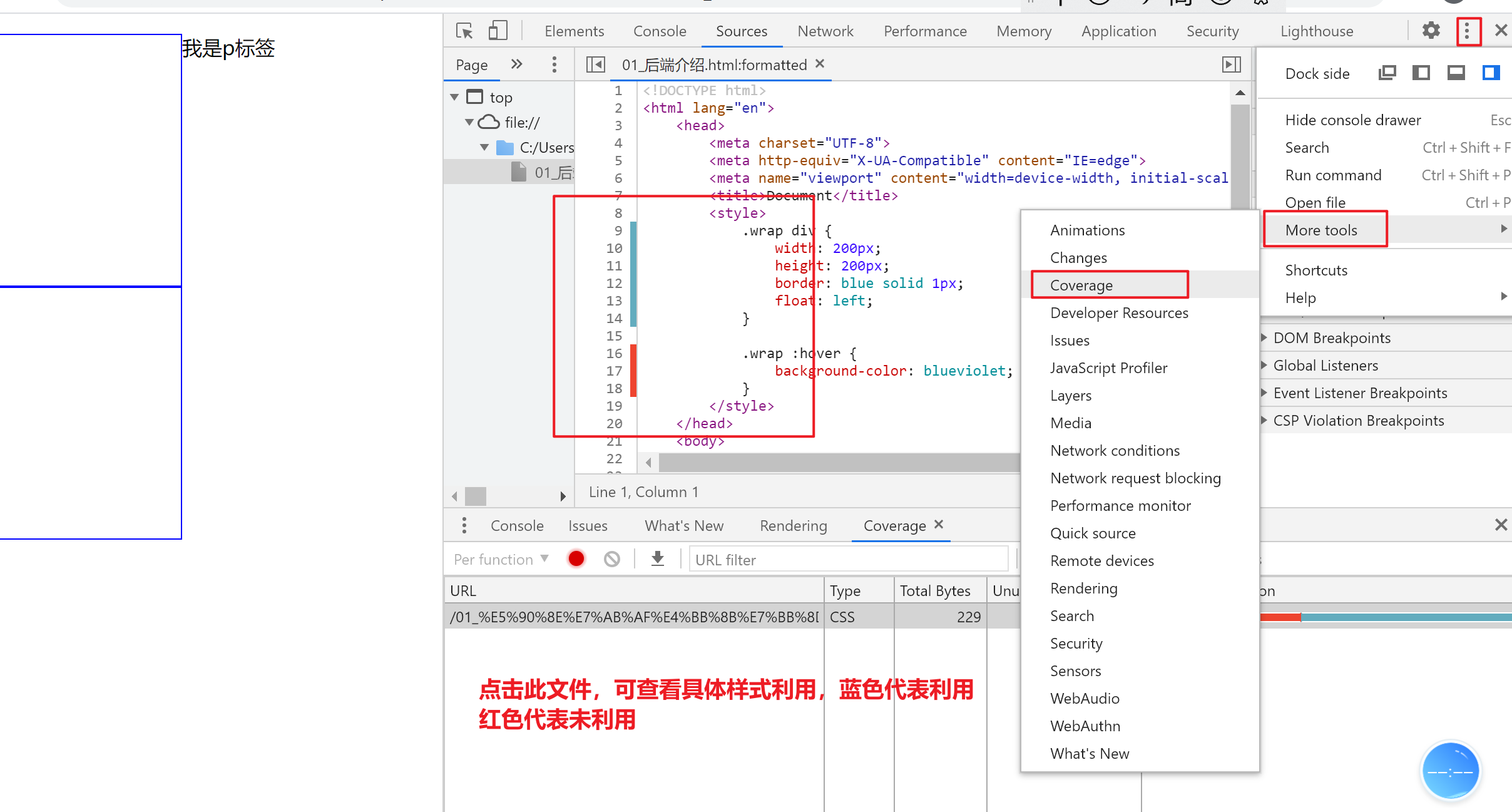Switch to the Network tab
Viewport: 1512px width, 812px height.
[x=825, y=31]
